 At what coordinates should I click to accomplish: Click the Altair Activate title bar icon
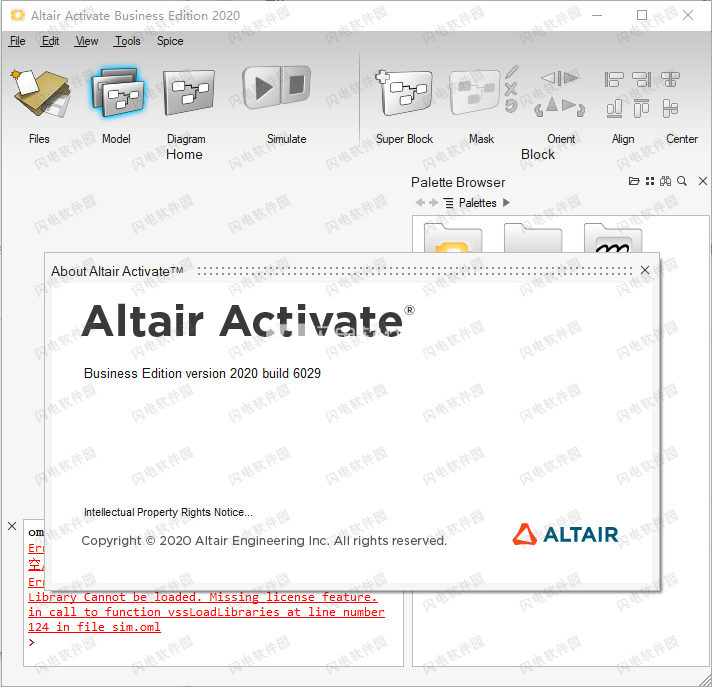coord(18,15)
